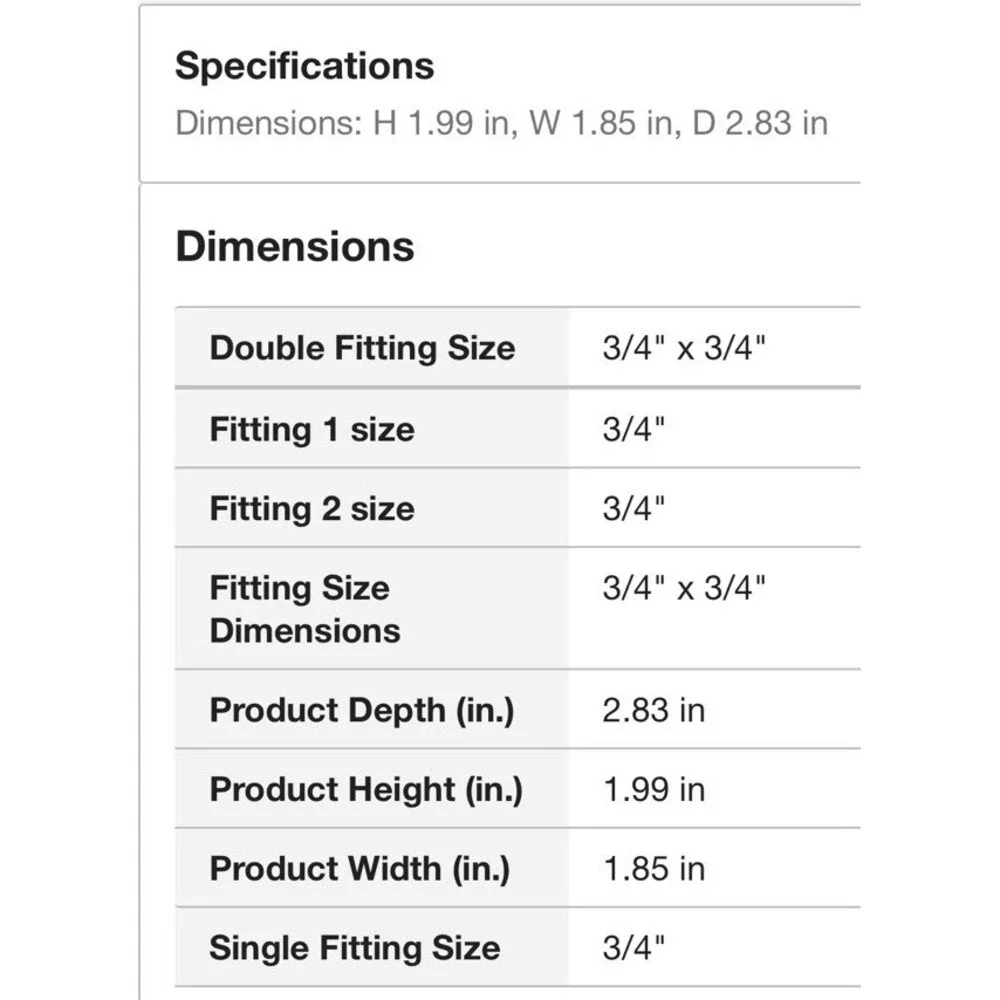Select the Fitting 1 size label

click(312, 429)
